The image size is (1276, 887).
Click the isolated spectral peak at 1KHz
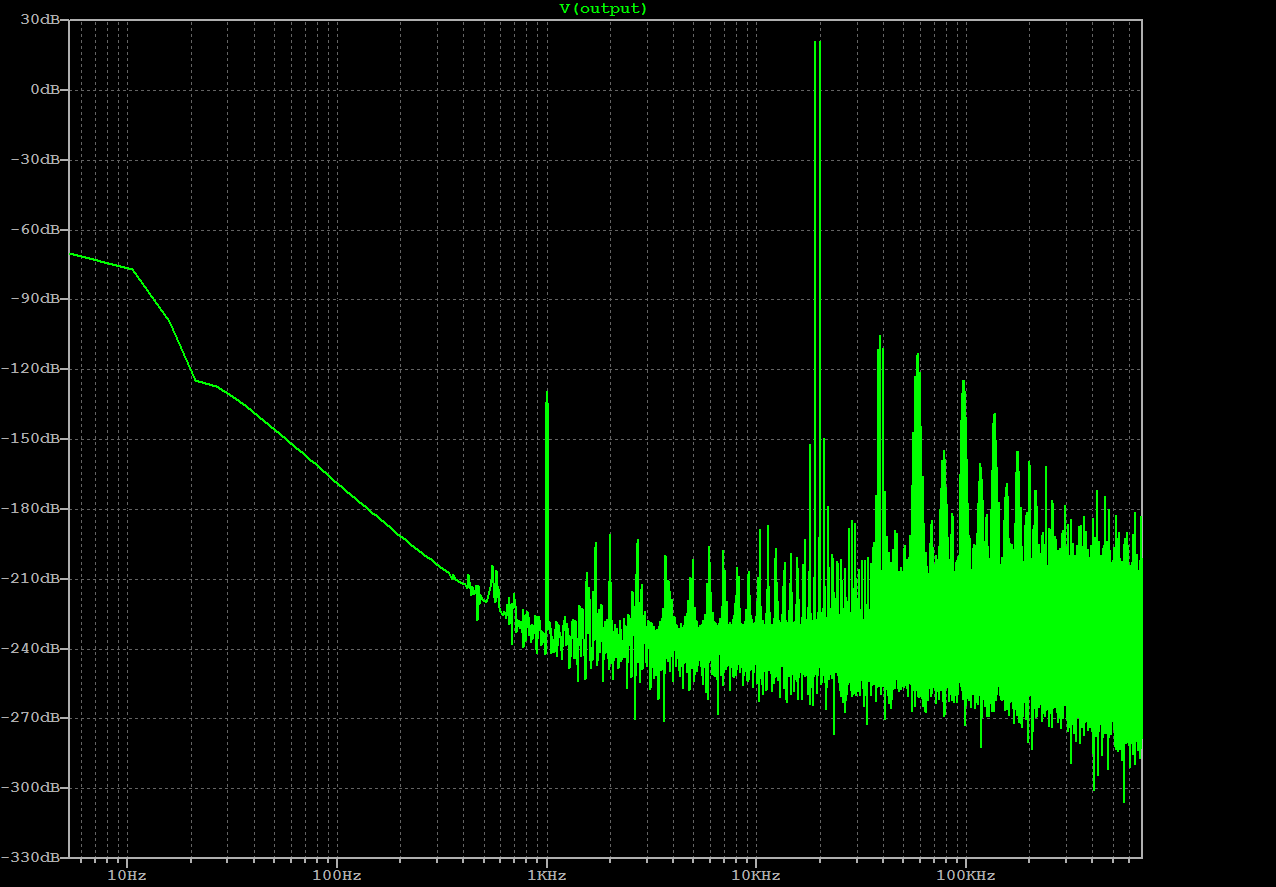pyautogui.click(x=547, y=510)
